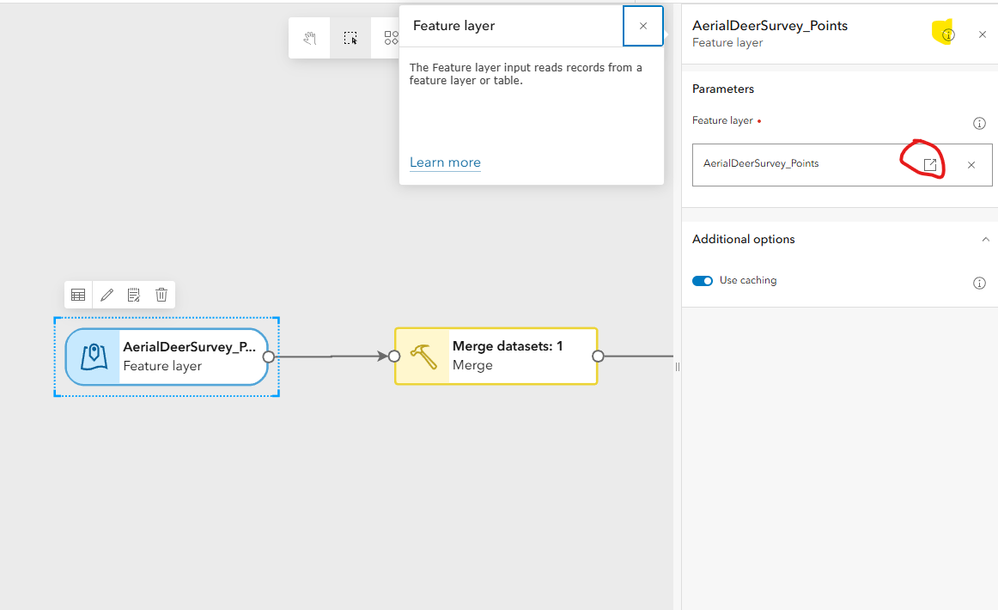The image size is (998, 610).
Task: Click the auto-layout diagram icon
Action: click(x=391, y=38)
